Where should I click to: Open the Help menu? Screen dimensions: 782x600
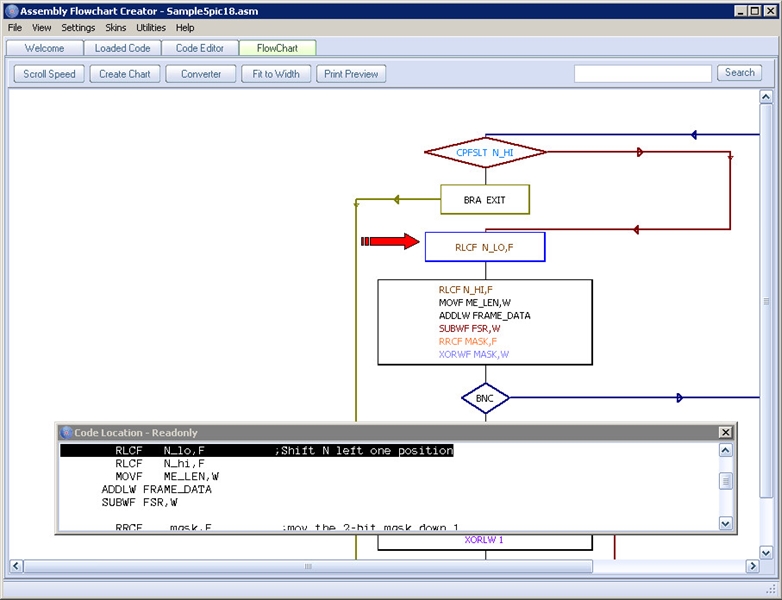185,28
